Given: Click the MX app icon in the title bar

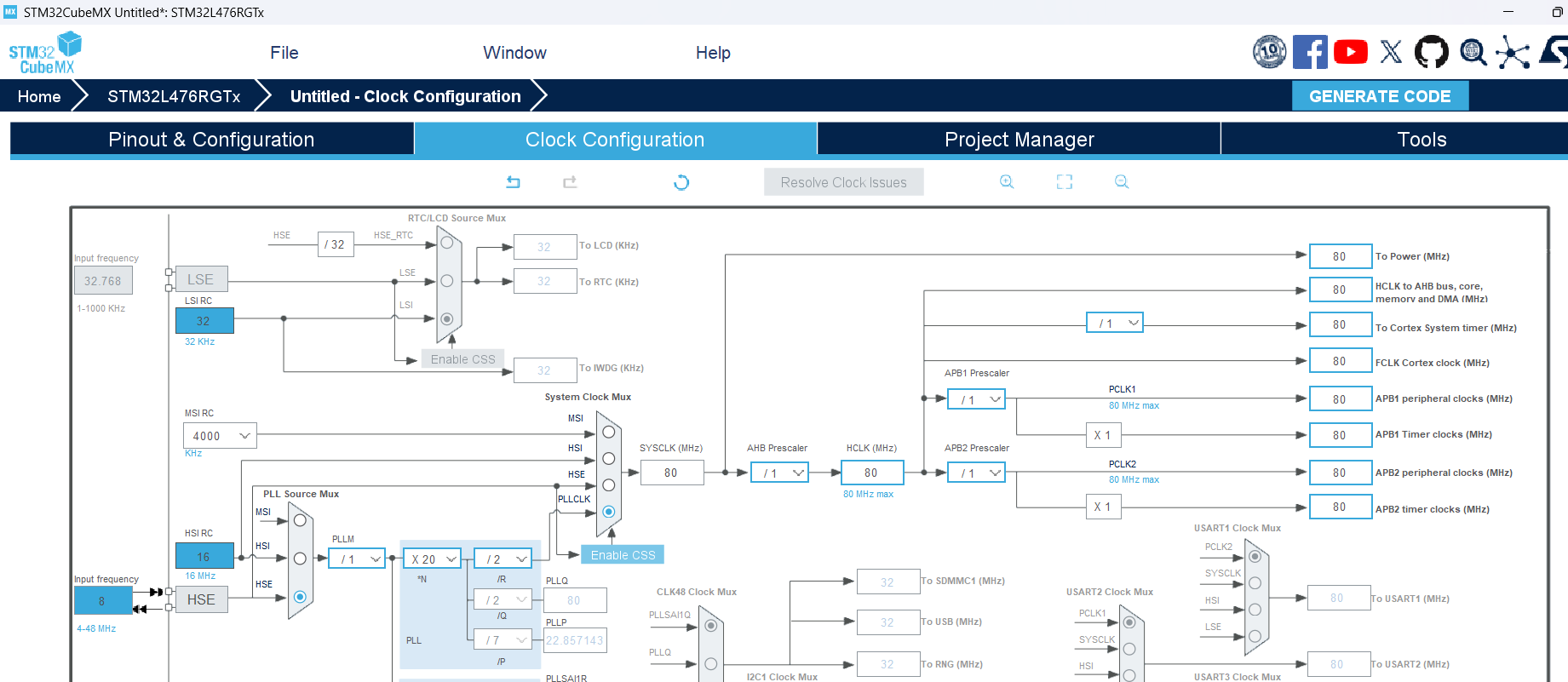Looking at the screenshot, I should [x=10, y=12].
